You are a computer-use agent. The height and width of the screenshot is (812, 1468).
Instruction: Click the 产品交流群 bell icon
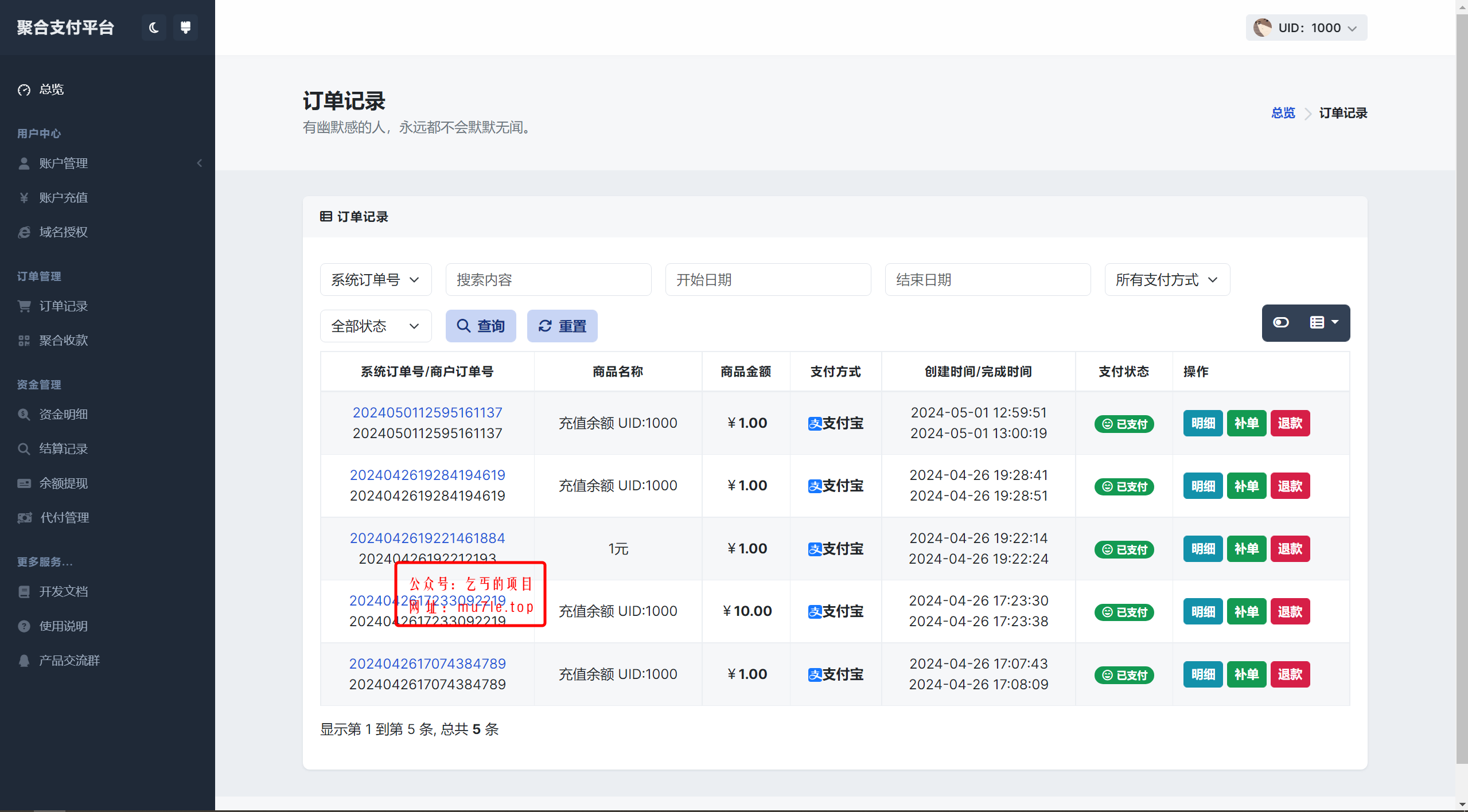[24, 661]
